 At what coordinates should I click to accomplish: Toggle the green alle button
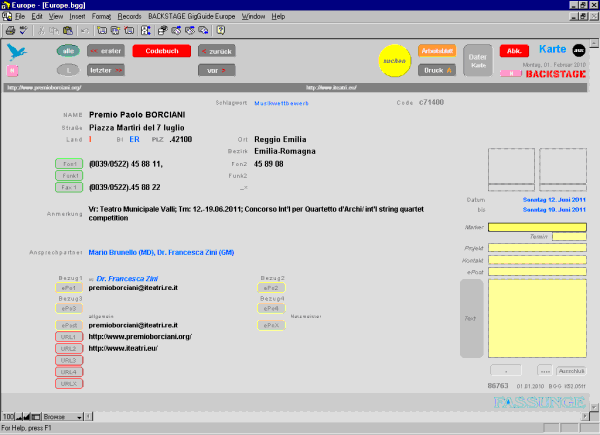click(69, 50)
